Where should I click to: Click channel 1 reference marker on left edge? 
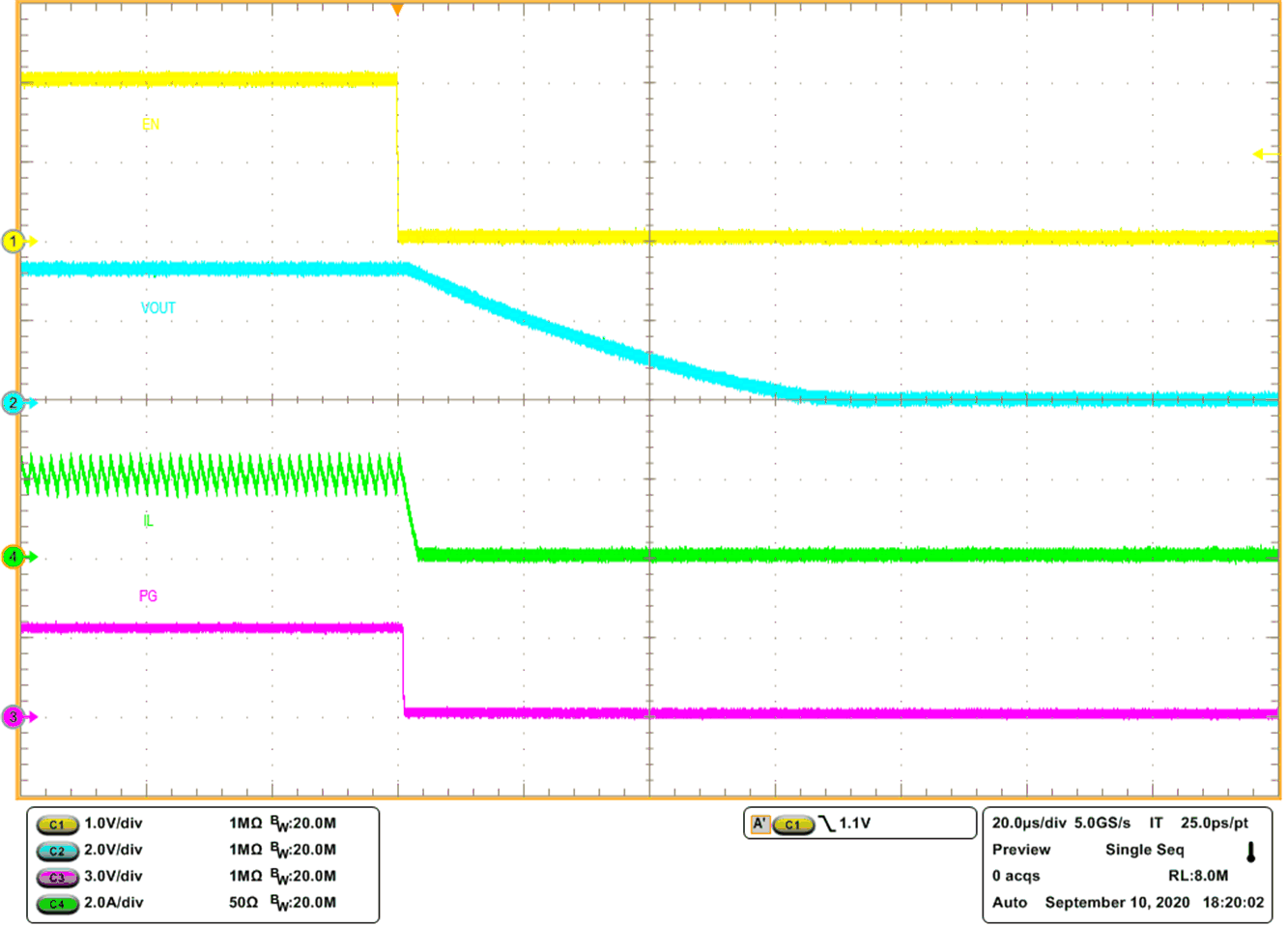[x=13, y=242]
